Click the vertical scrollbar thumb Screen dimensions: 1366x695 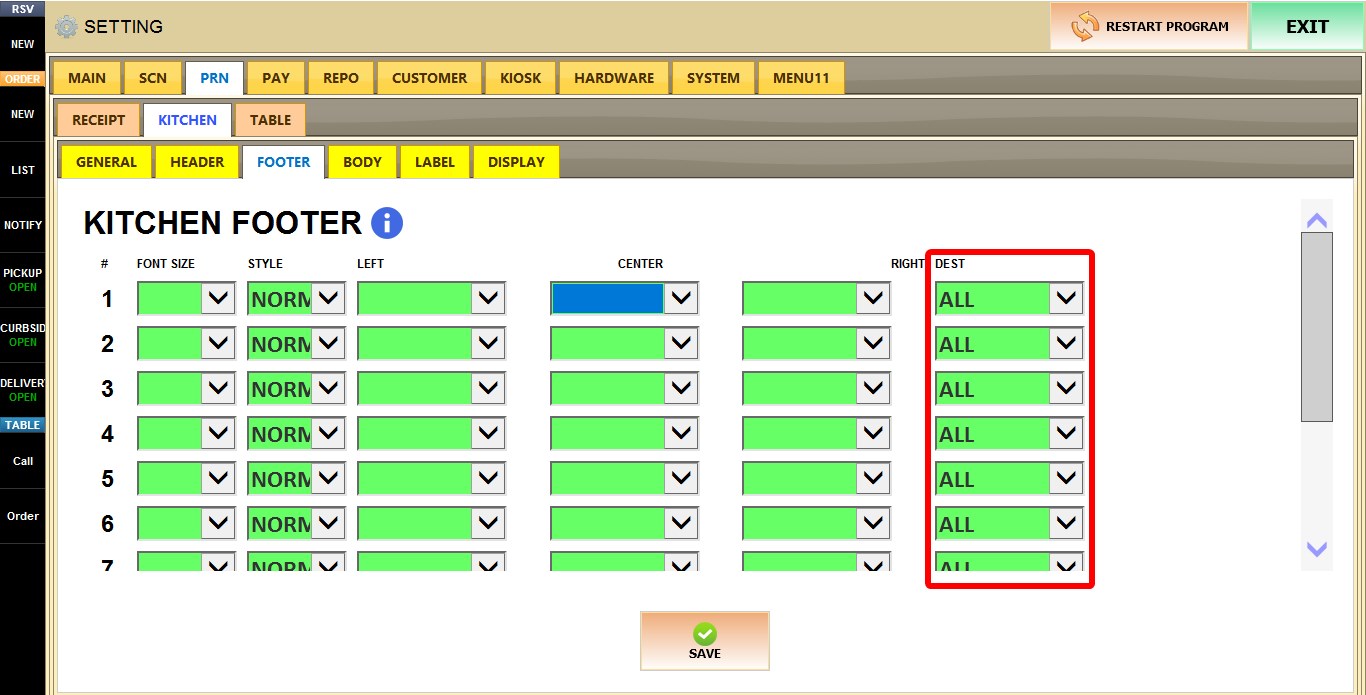(x=1316, y=327)
